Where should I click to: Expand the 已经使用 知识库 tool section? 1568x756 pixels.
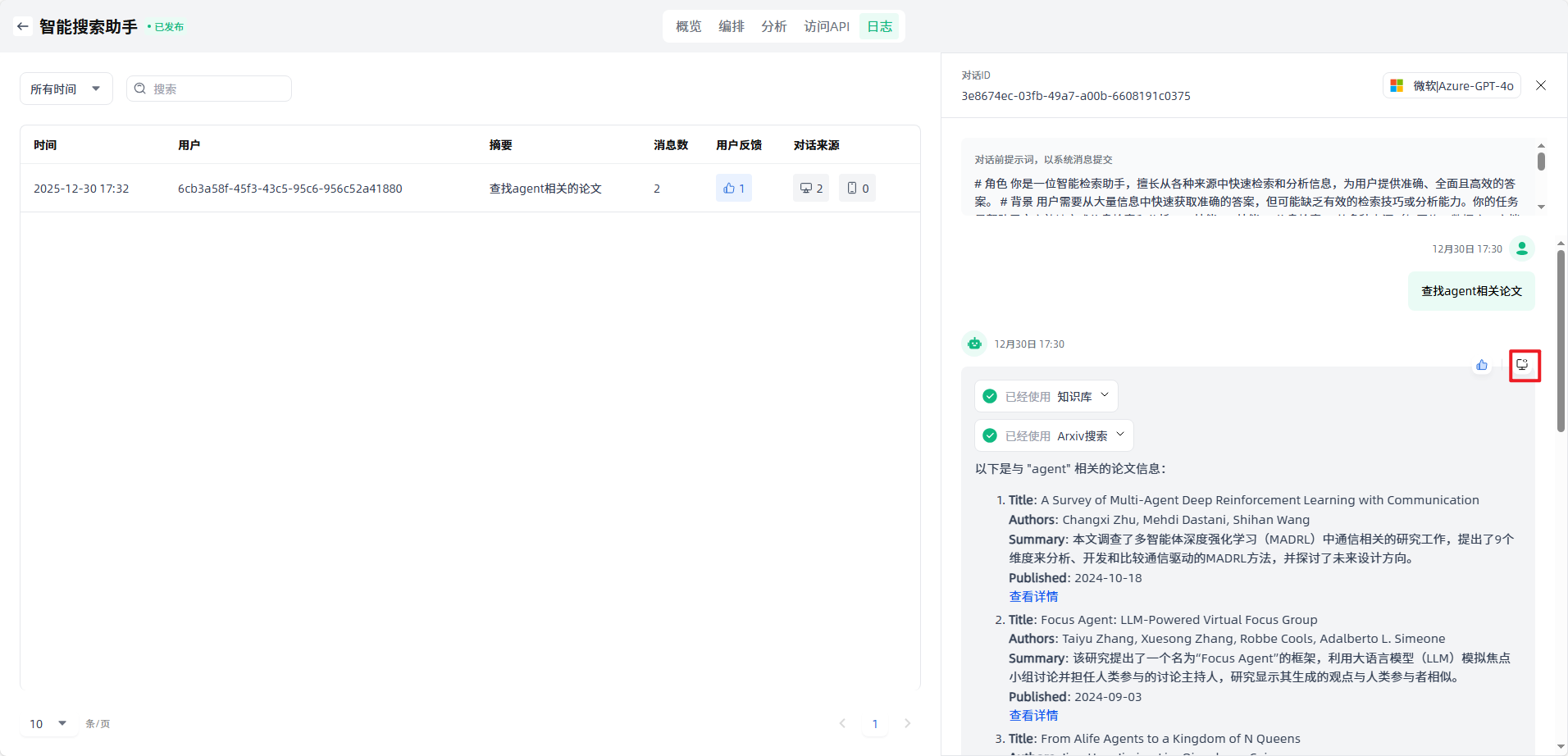point(1046,396)
